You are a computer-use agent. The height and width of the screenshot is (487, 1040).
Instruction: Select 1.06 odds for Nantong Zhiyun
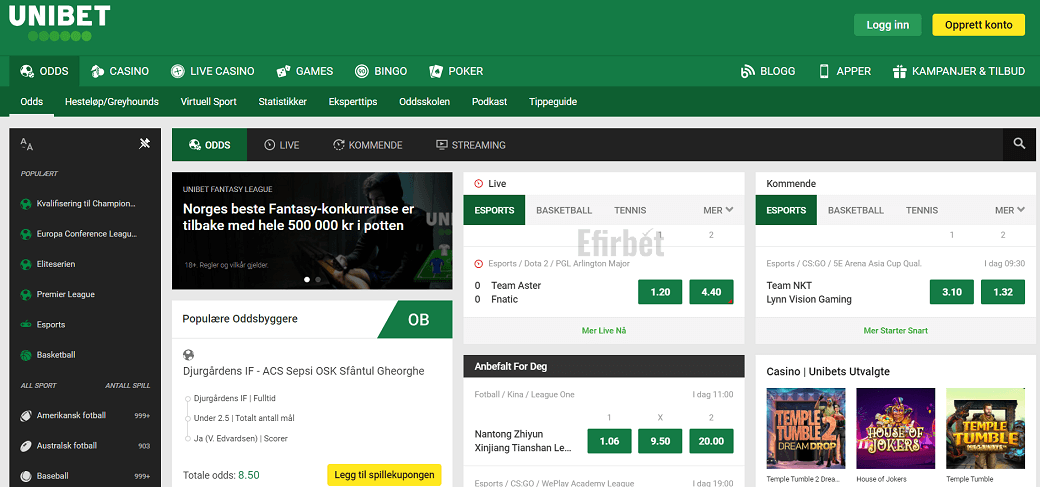[x=610, y=441]
